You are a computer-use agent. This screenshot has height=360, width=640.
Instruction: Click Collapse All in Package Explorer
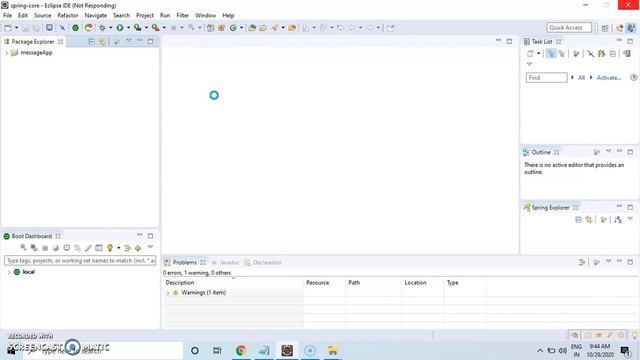tap(91, 42)
